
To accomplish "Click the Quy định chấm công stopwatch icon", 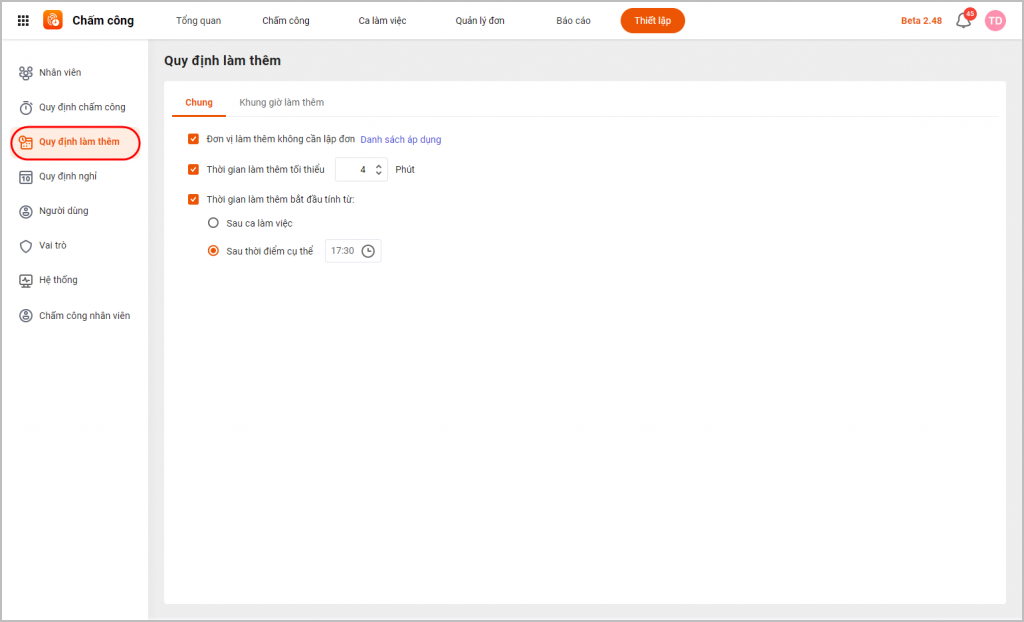I will [x=26, y=107].
